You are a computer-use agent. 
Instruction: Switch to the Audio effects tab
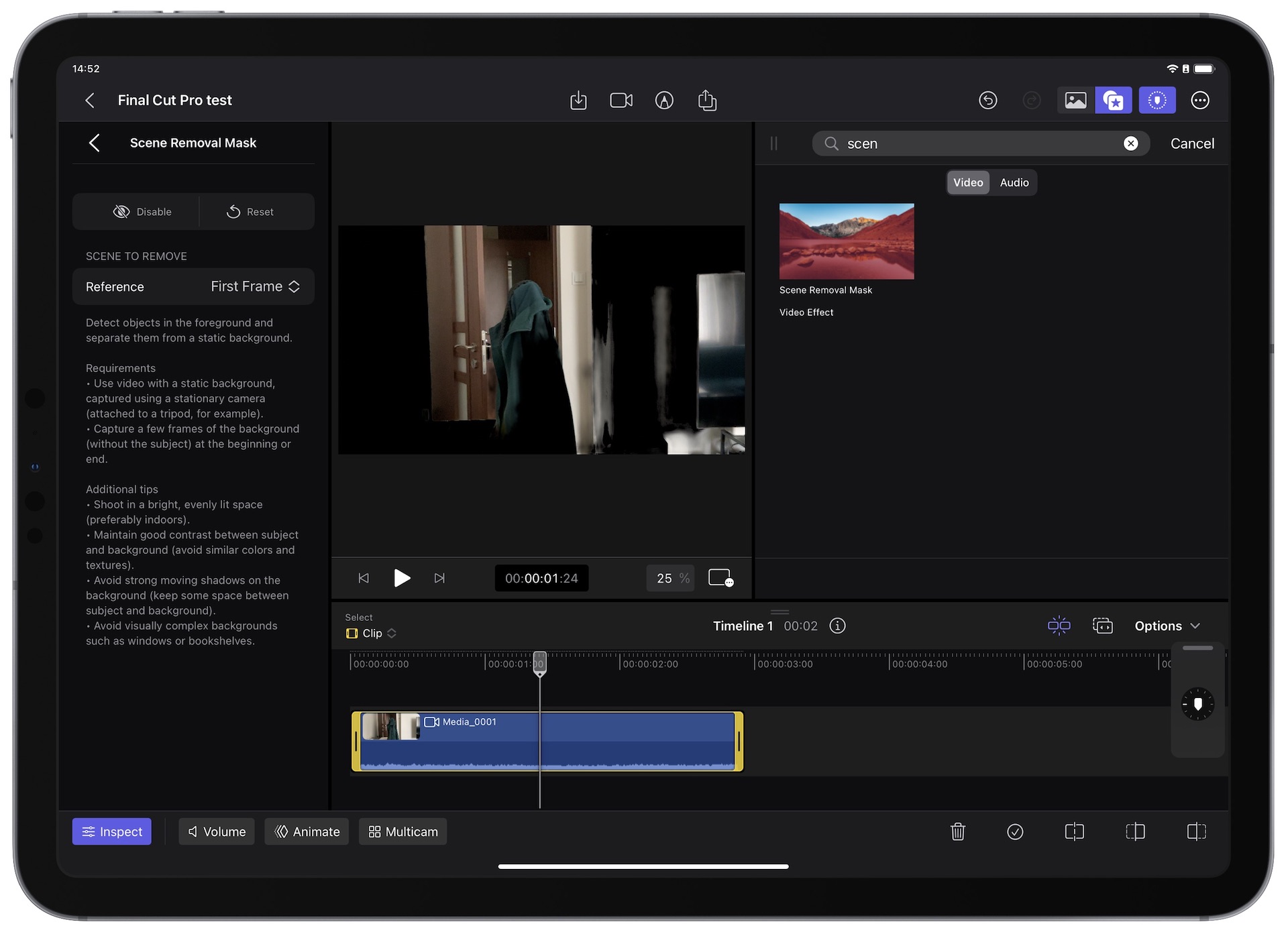(1014, 182)
